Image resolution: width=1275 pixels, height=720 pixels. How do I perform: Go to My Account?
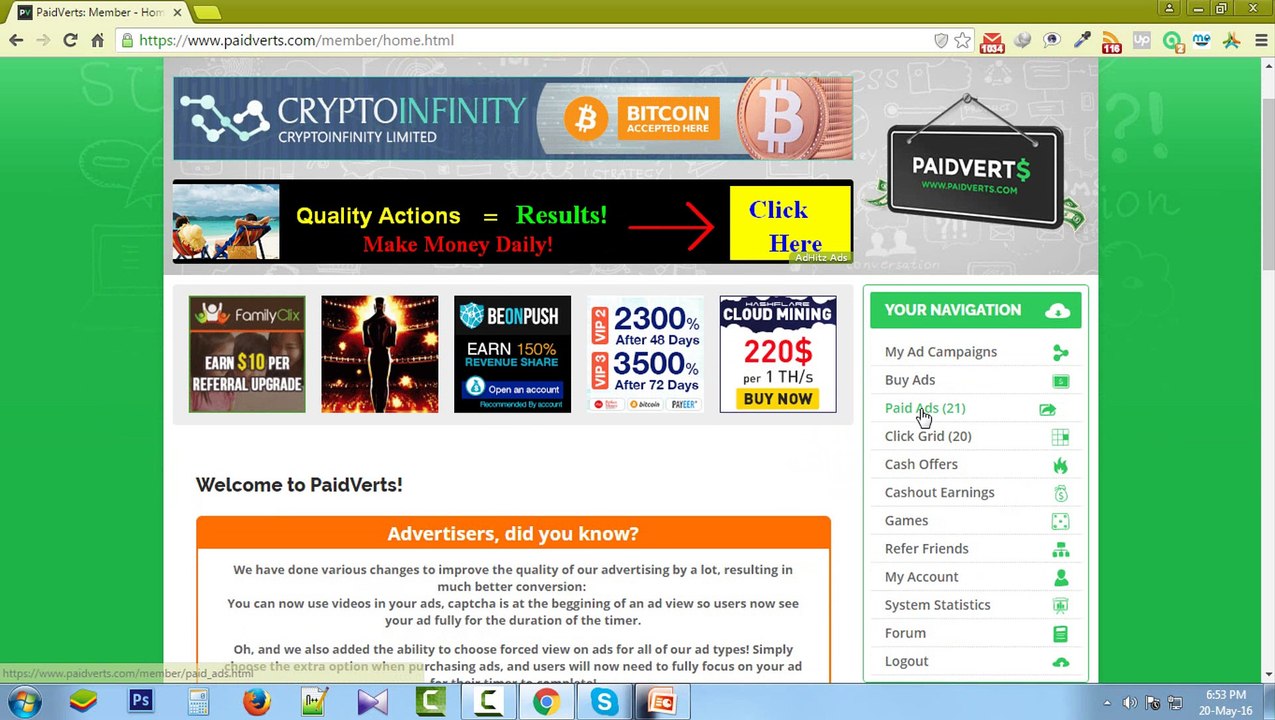pyautogui.click(x=921, y=576)
